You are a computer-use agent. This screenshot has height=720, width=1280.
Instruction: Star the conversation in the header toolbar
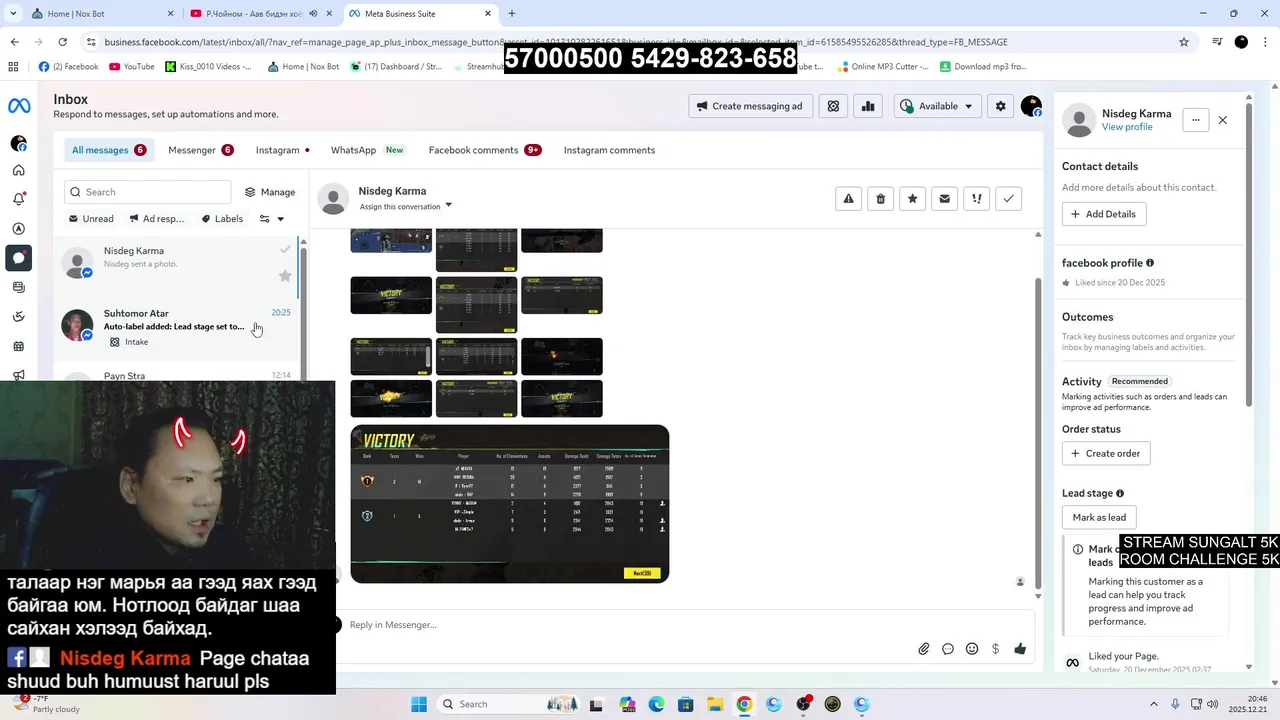pyautogui.click(x=912, y=199)
